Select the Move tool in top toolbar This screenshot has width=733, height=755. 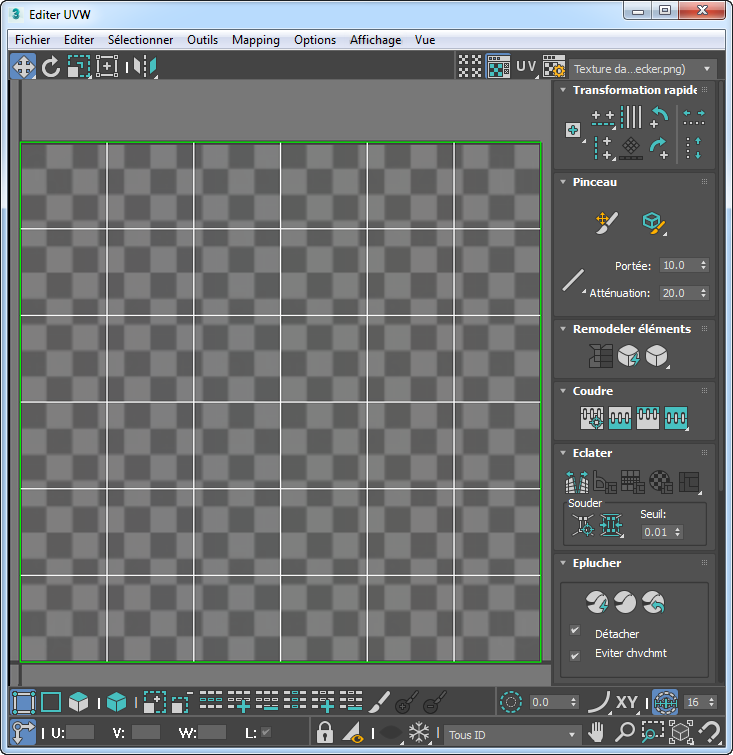click(23, 66)
